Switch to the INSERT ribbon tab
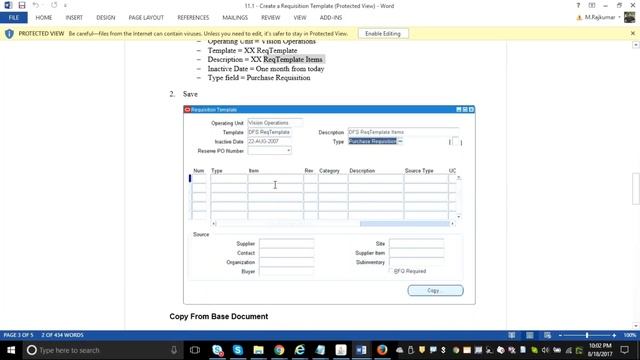This screenshot has height=360, width=640. click(x=74, y=18)
